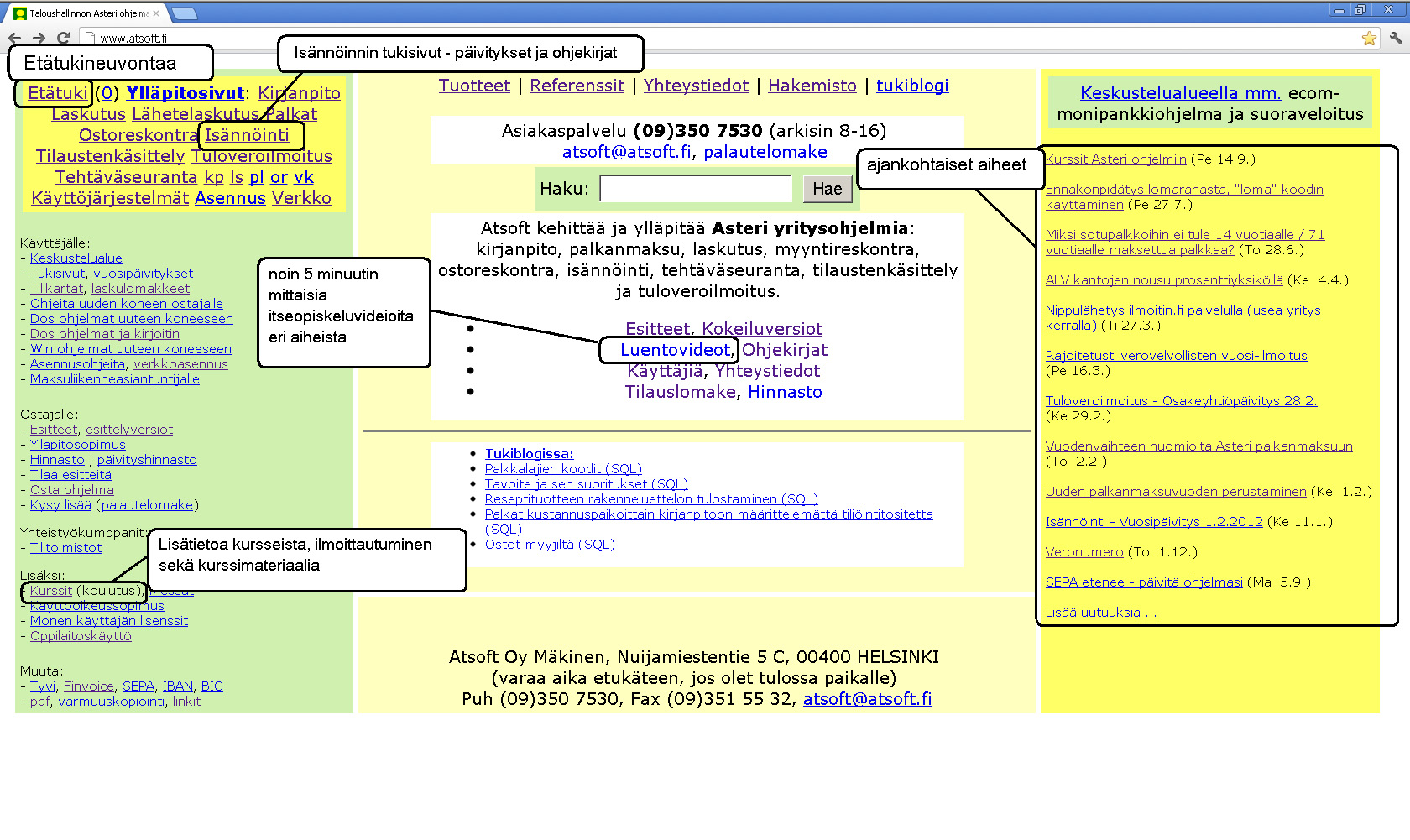The image size is (1410, 840).
Task: Bookmark page with the star icon
Action: click(1369, 38)
